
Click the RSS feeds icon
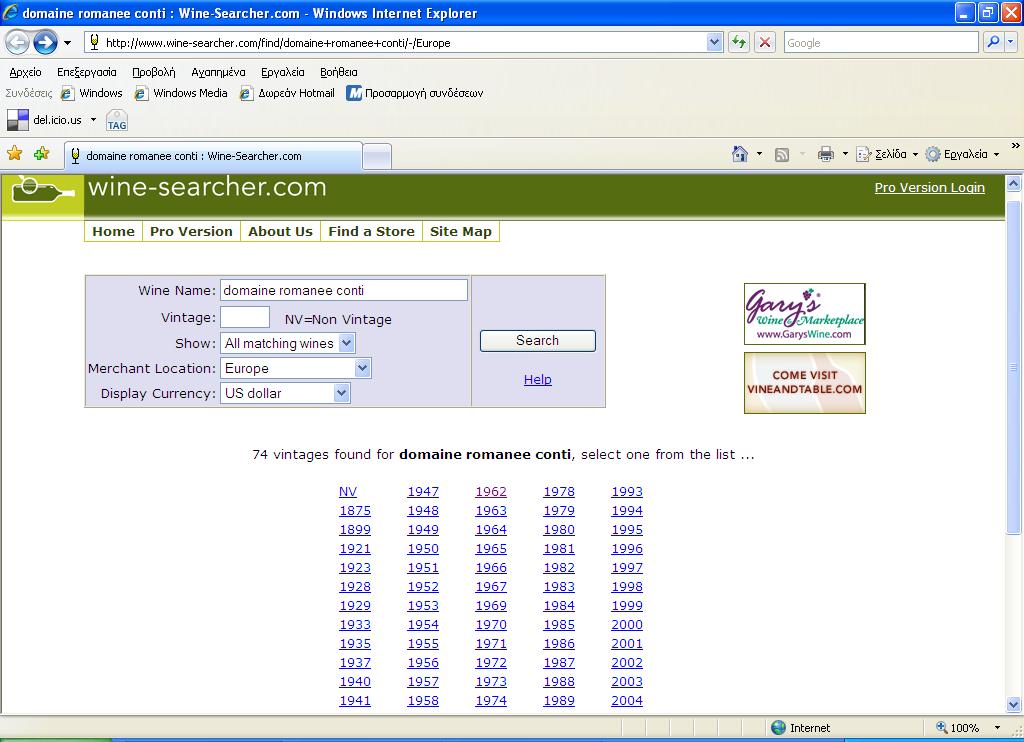point(782,155)
